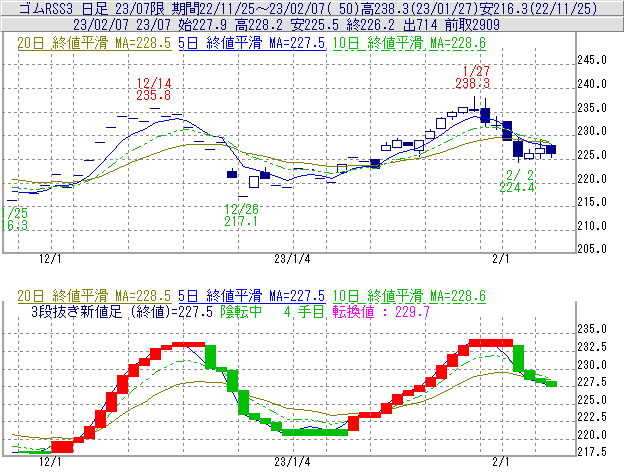Click the last green block on the bottom chart

[x=552, y=384]
